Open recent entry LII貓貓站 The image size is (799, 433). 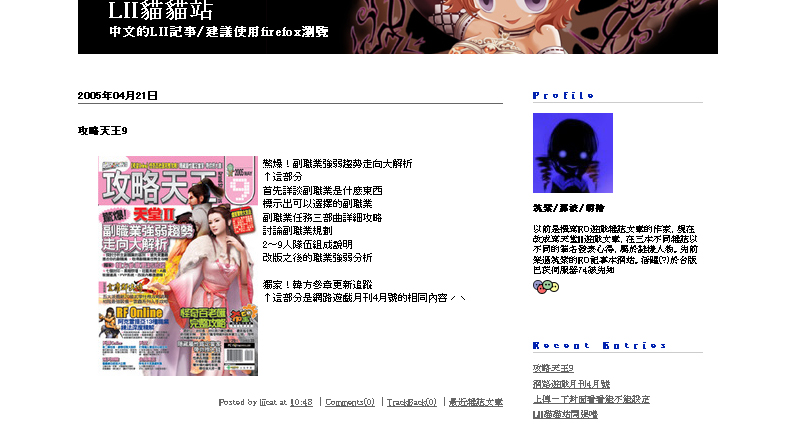pos(565,415)
